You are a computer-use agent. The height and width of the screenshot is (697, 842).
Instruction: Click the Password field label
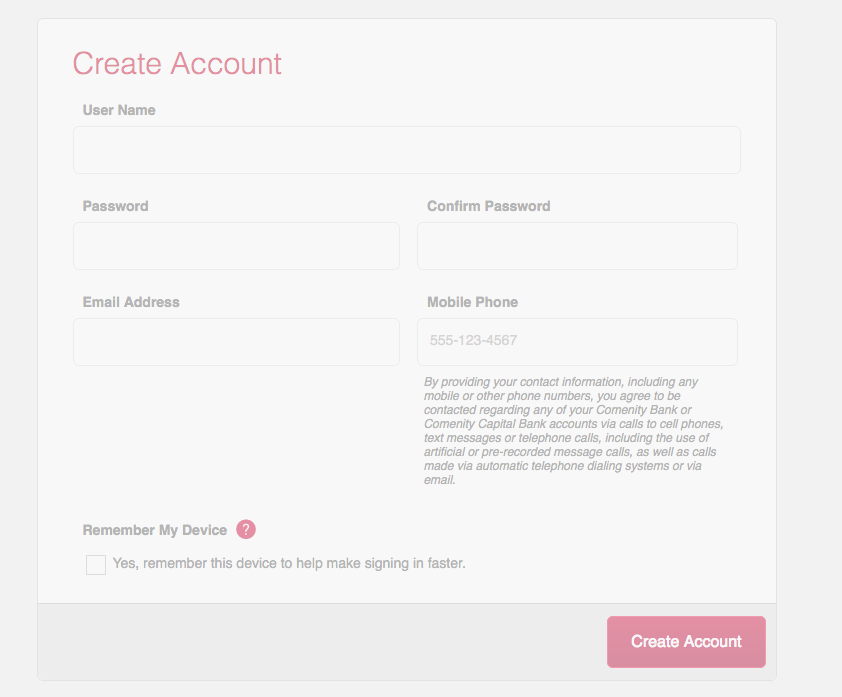click(x=115, y=206)
